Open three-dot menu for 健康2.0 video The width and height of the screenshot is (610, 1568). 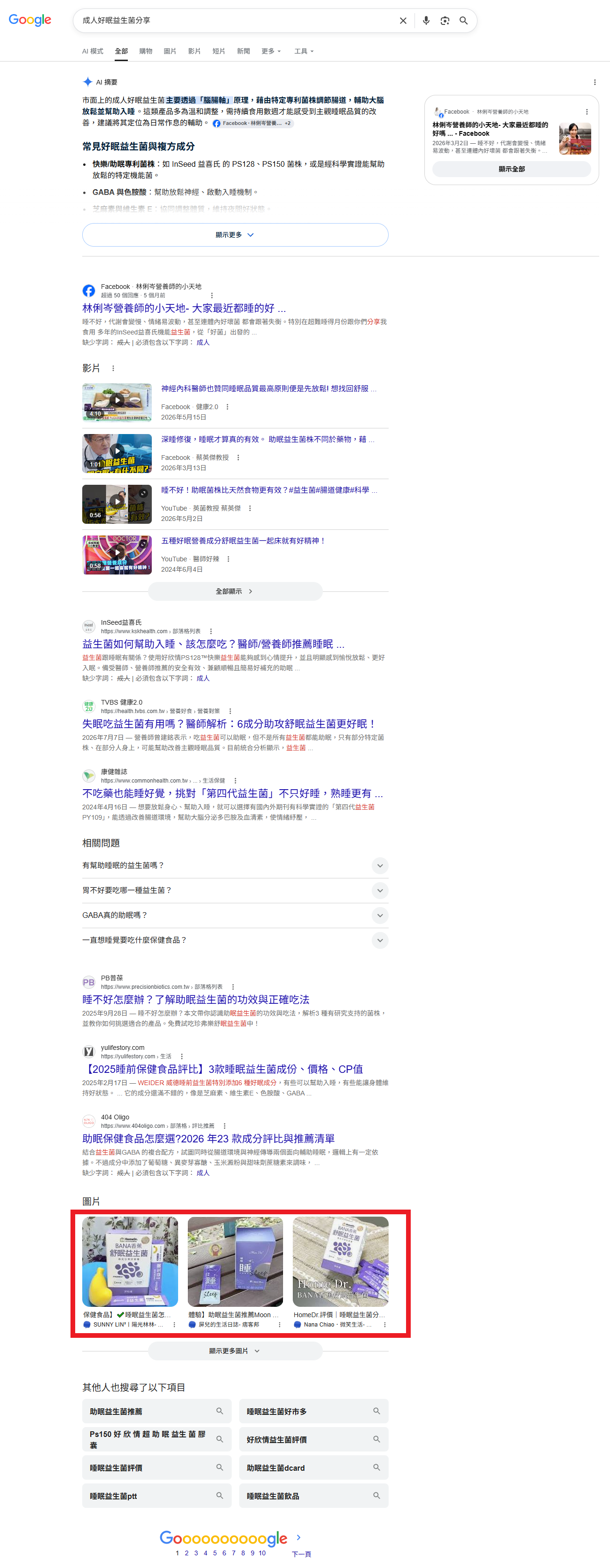tap(227, 407)
